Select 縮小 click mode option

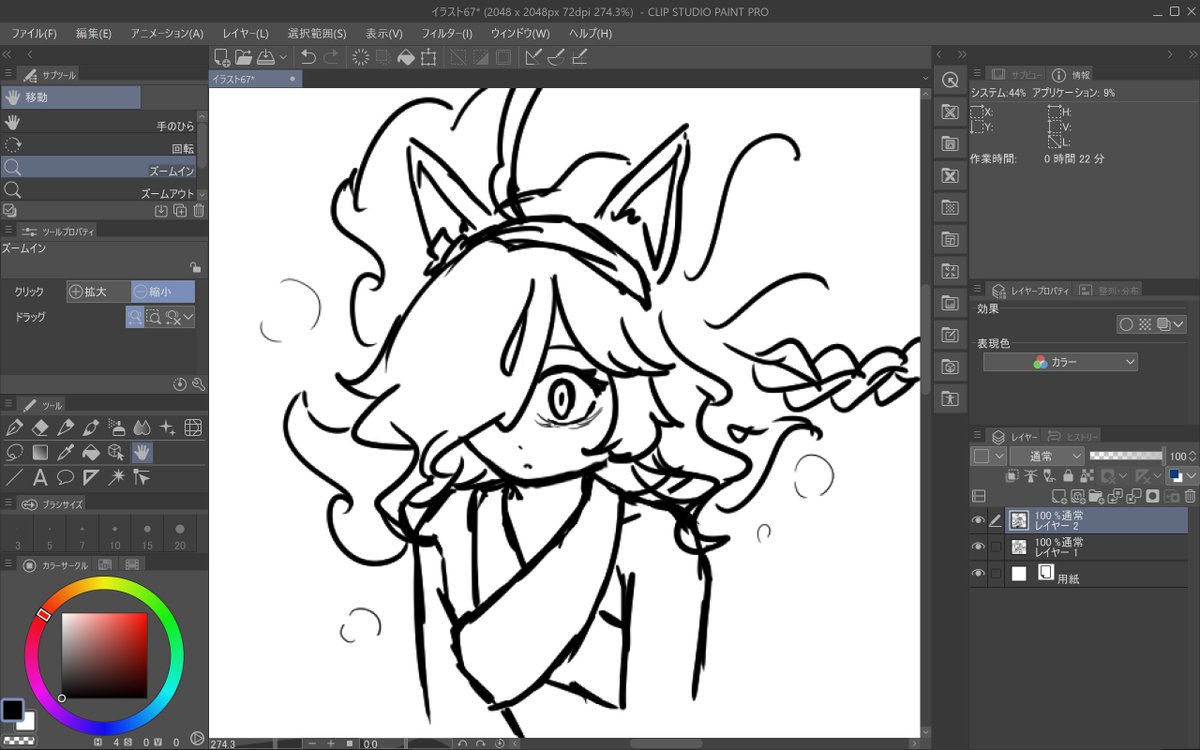coord(163,292)
